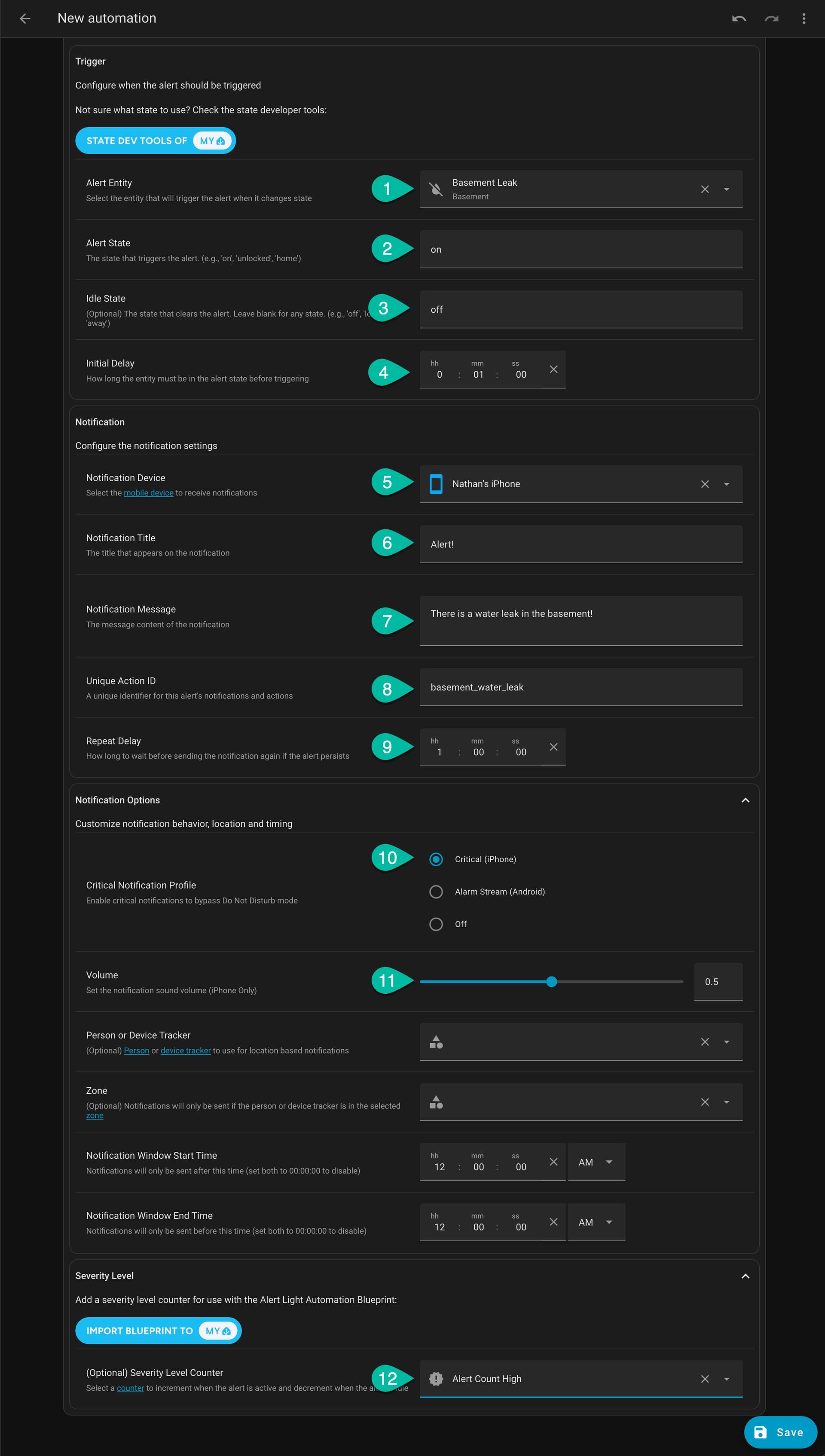This screenshot has width=825, height=1456.
Task: Collapse the Severity Level section
Action: pyautogui.click(x=745, y=1276)
